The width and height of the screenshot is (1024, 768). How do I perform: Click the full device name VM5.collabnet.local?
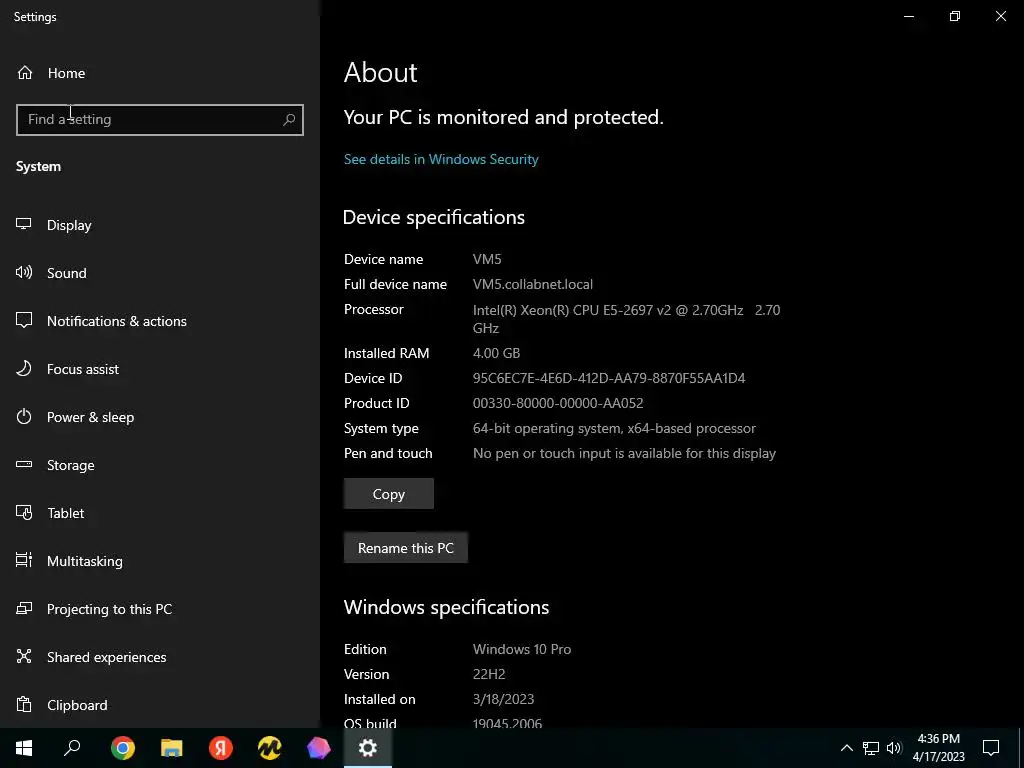(x=532, y=285)
